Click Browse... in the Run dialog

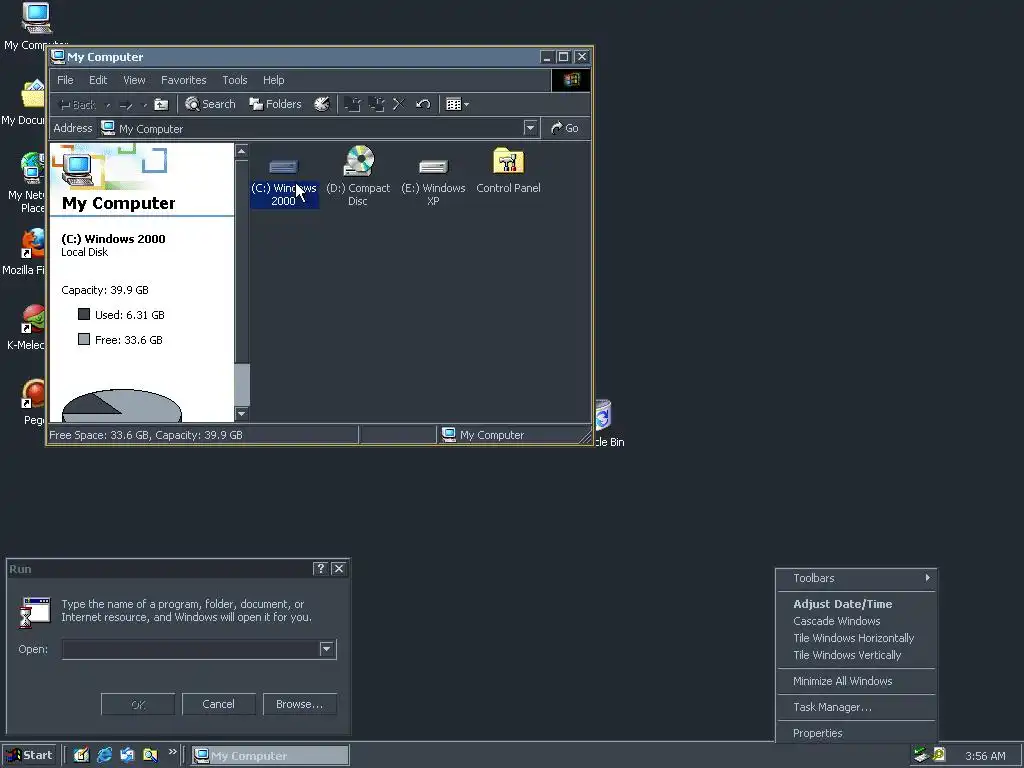pyautogui.click(x=300, y=704)
